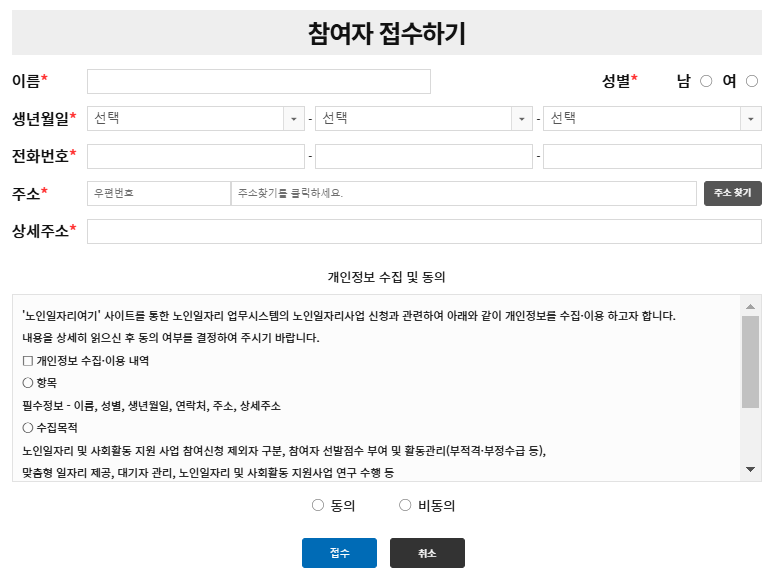
Task: Click the 이름 name input field
Action: click(259, 82)
